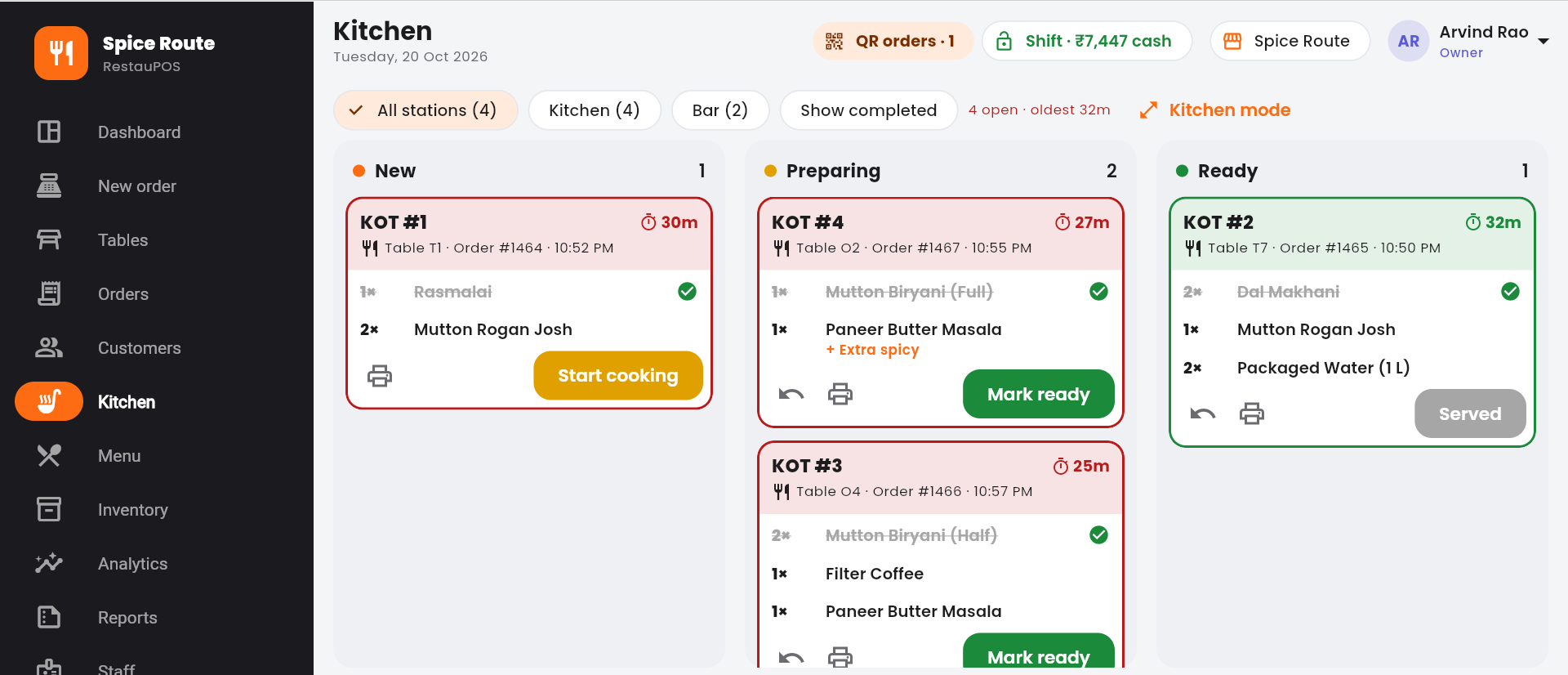Viewport: 1568px width, 675px height.
Task: Open the Dashboard icon in sidebar
Action: (49, 132)
